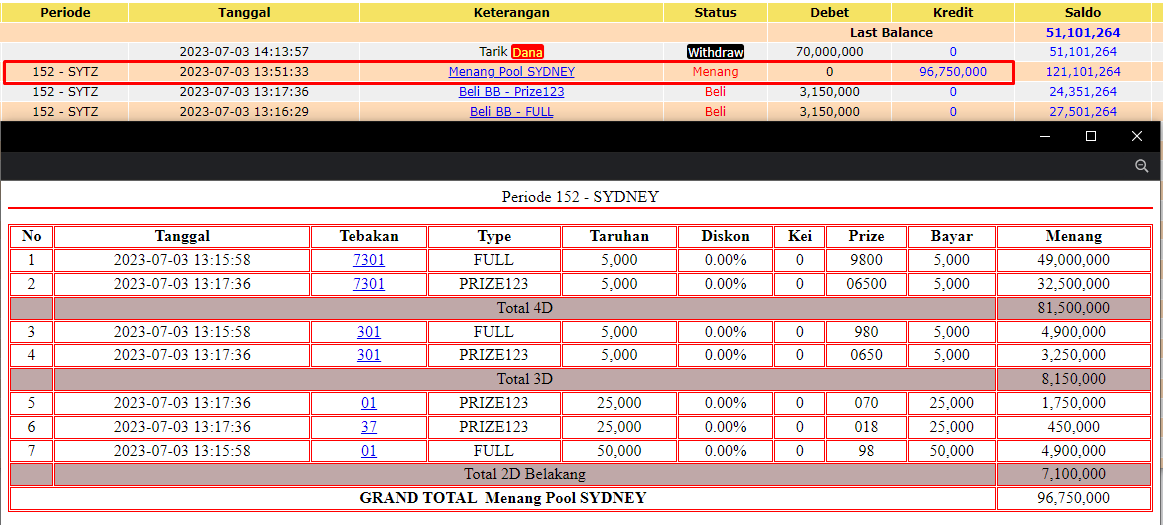Click the Total 4D row label

pyautogui.click(x=524, y=308)
